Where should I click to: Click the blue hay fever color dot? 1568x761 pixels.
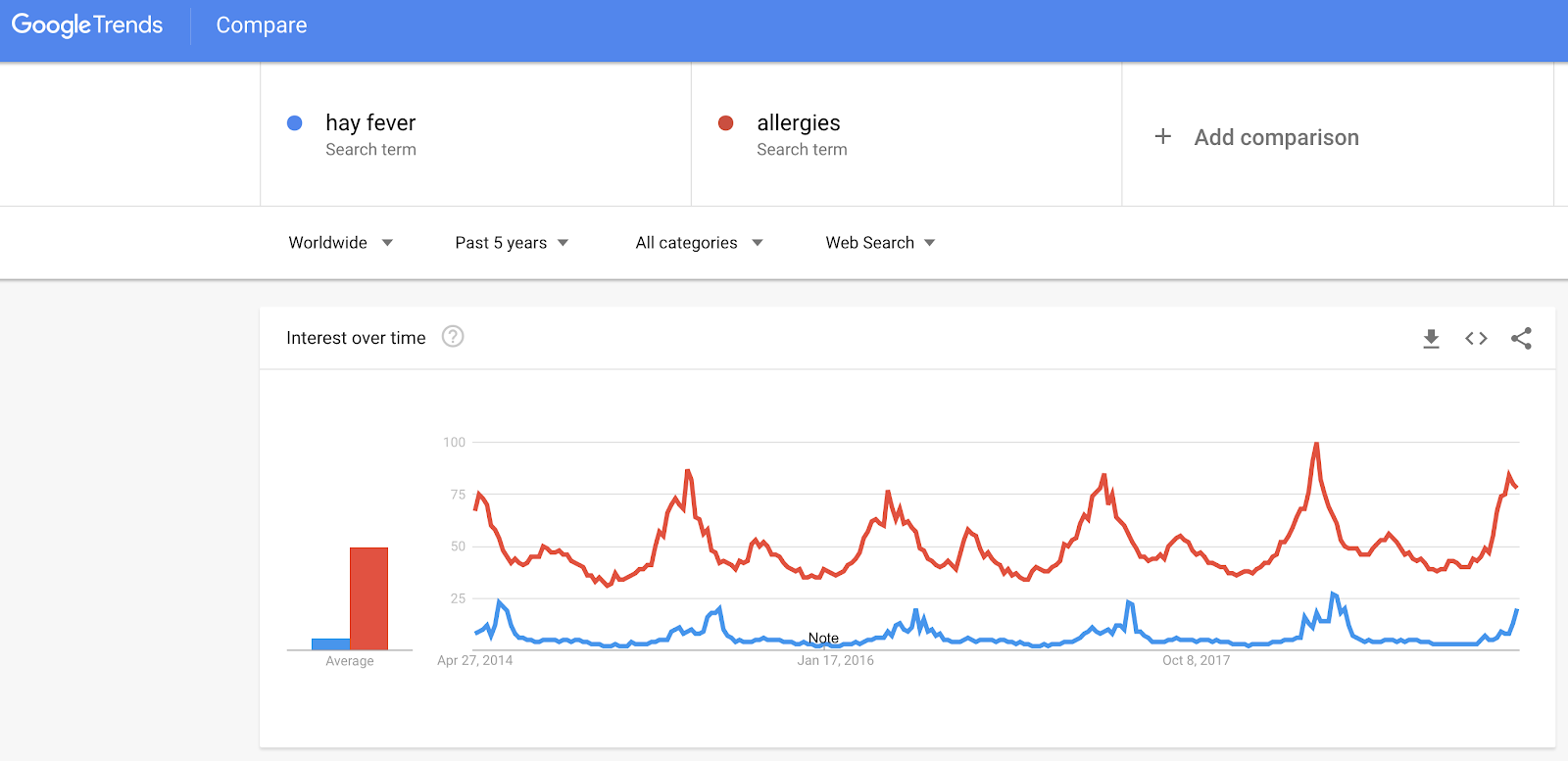pos(294,123)
